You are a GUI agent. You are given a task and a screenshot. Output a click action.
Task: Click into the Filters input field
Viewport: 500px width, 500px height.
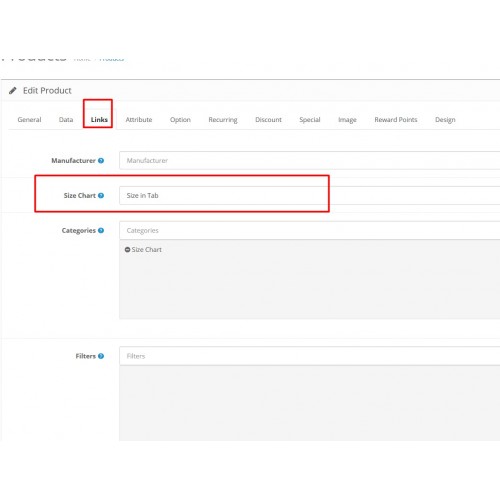(310, 356)
